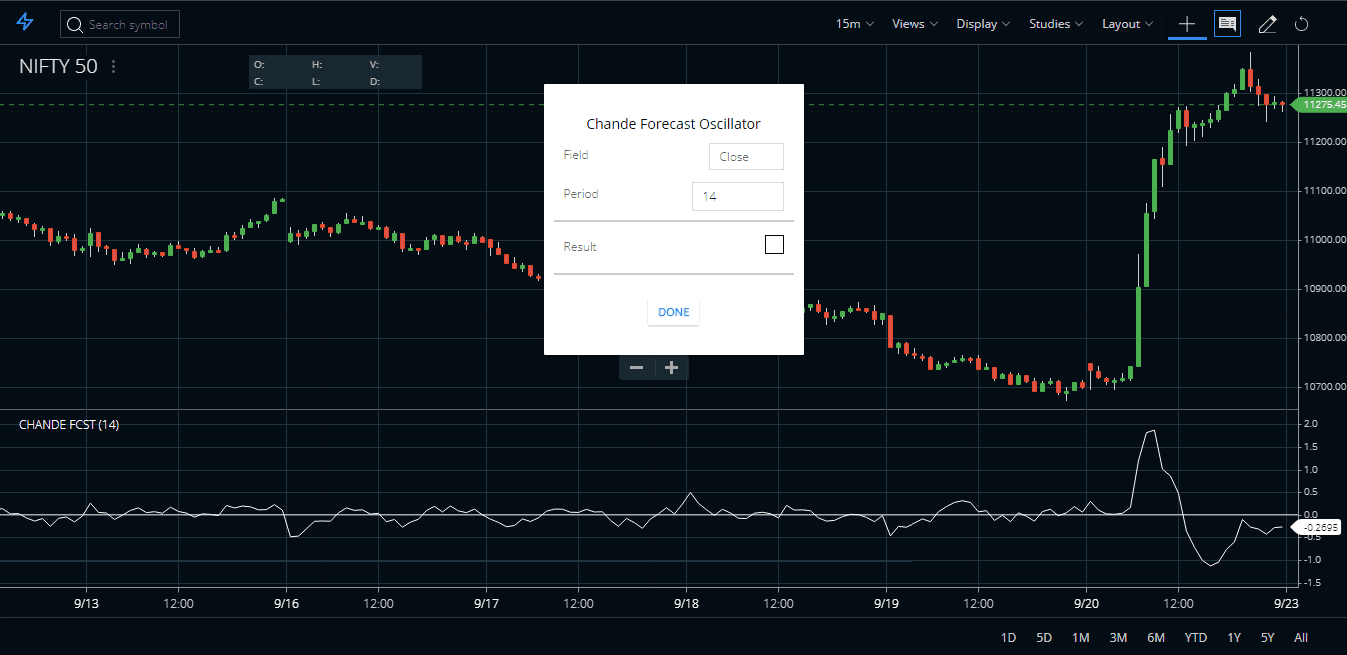1347x655 pixels.
Task: Click the lightning bolt logo icon
Action: tap(25, 23)
